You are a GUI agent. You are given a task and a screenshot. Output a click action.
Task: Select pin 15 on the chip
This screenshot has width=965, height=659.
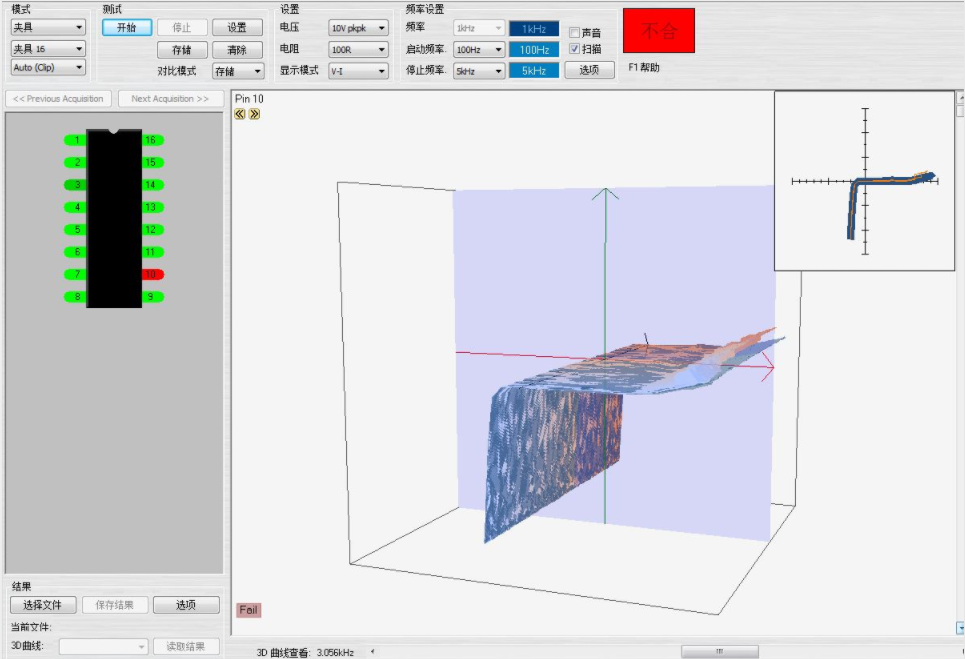[x=153, y=162]
